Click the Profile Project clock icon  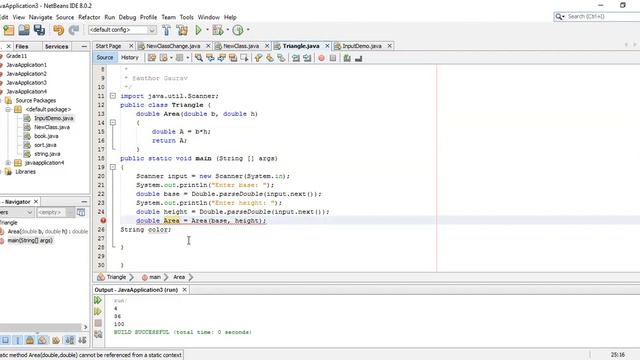(x=238, y=30)
